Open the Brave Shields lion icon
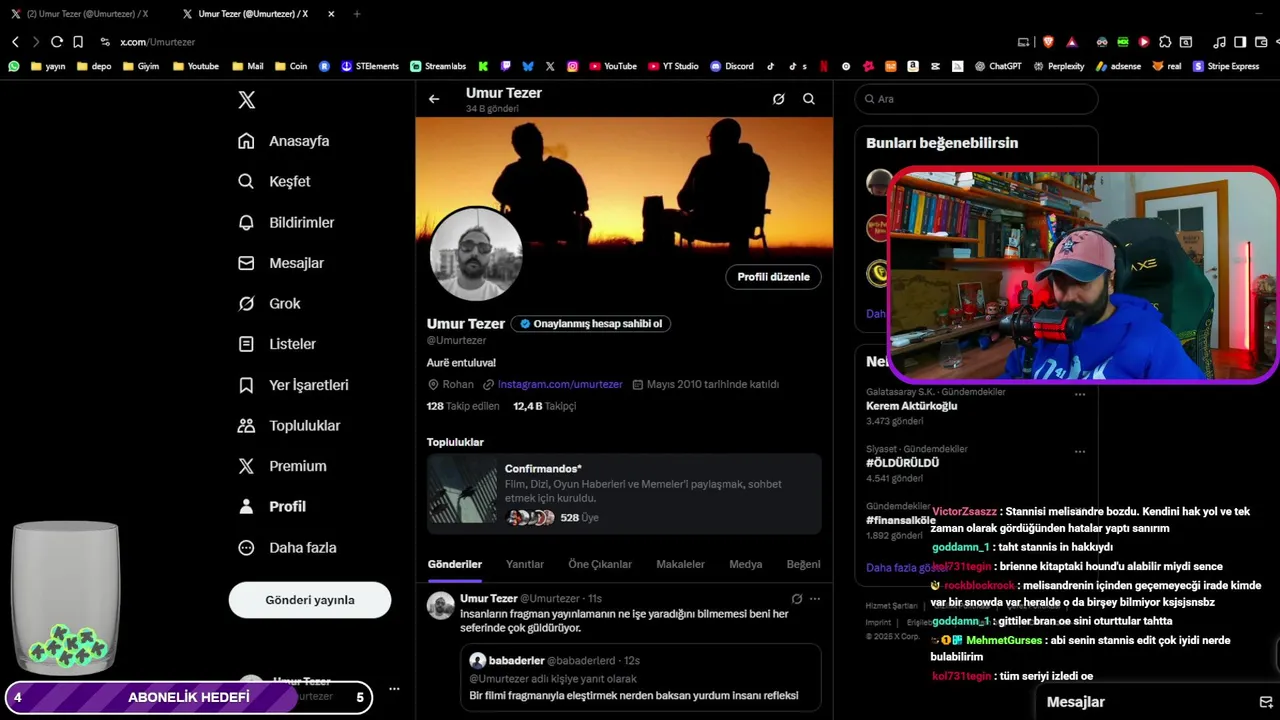Image resolution: width=1280 pixels, height=720 pixels. [1048, 42]
